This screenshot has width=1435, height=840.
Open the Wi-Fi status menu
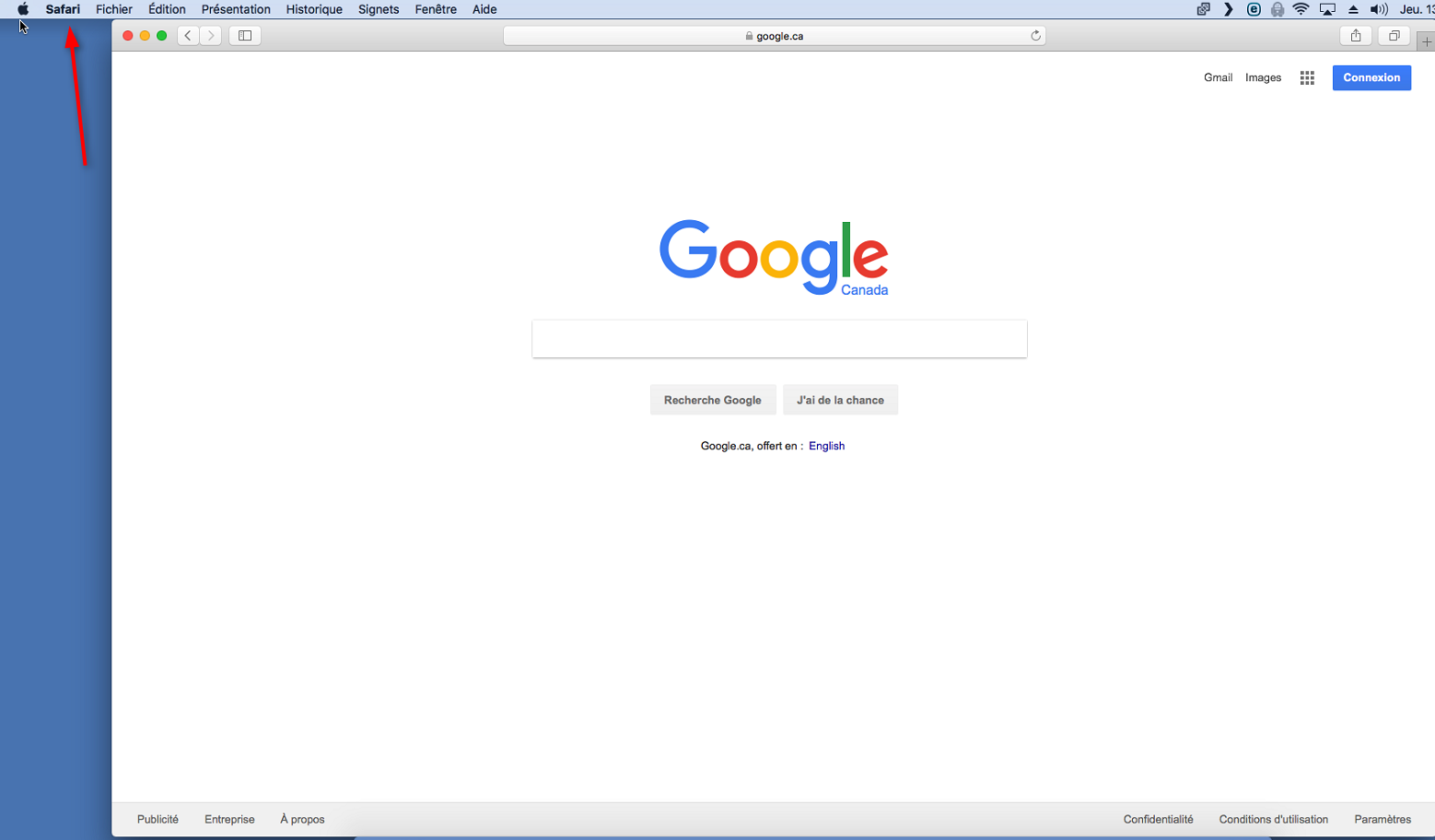click(x=1301, y=9)
